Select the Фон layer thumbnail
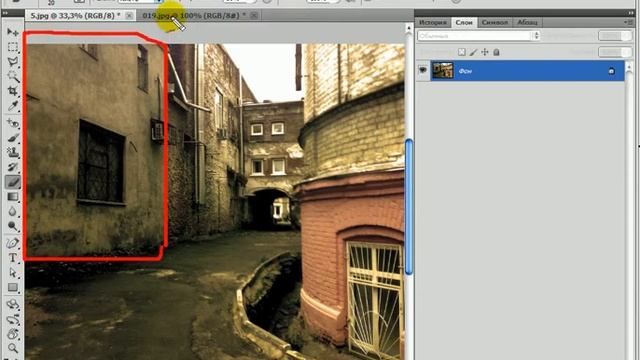The height and width of the screenshot is (360, 640). pos(442,70)
